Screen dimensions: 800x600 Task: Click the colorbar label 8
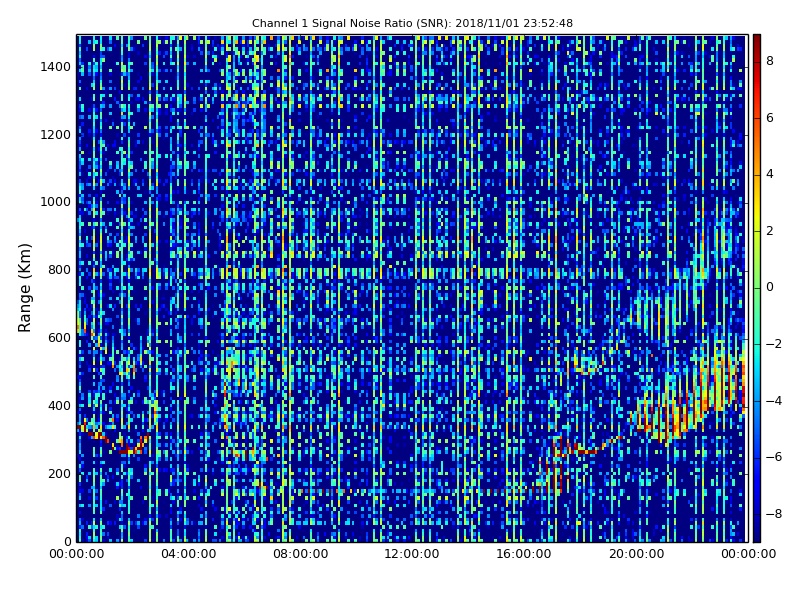coord(770,61)
